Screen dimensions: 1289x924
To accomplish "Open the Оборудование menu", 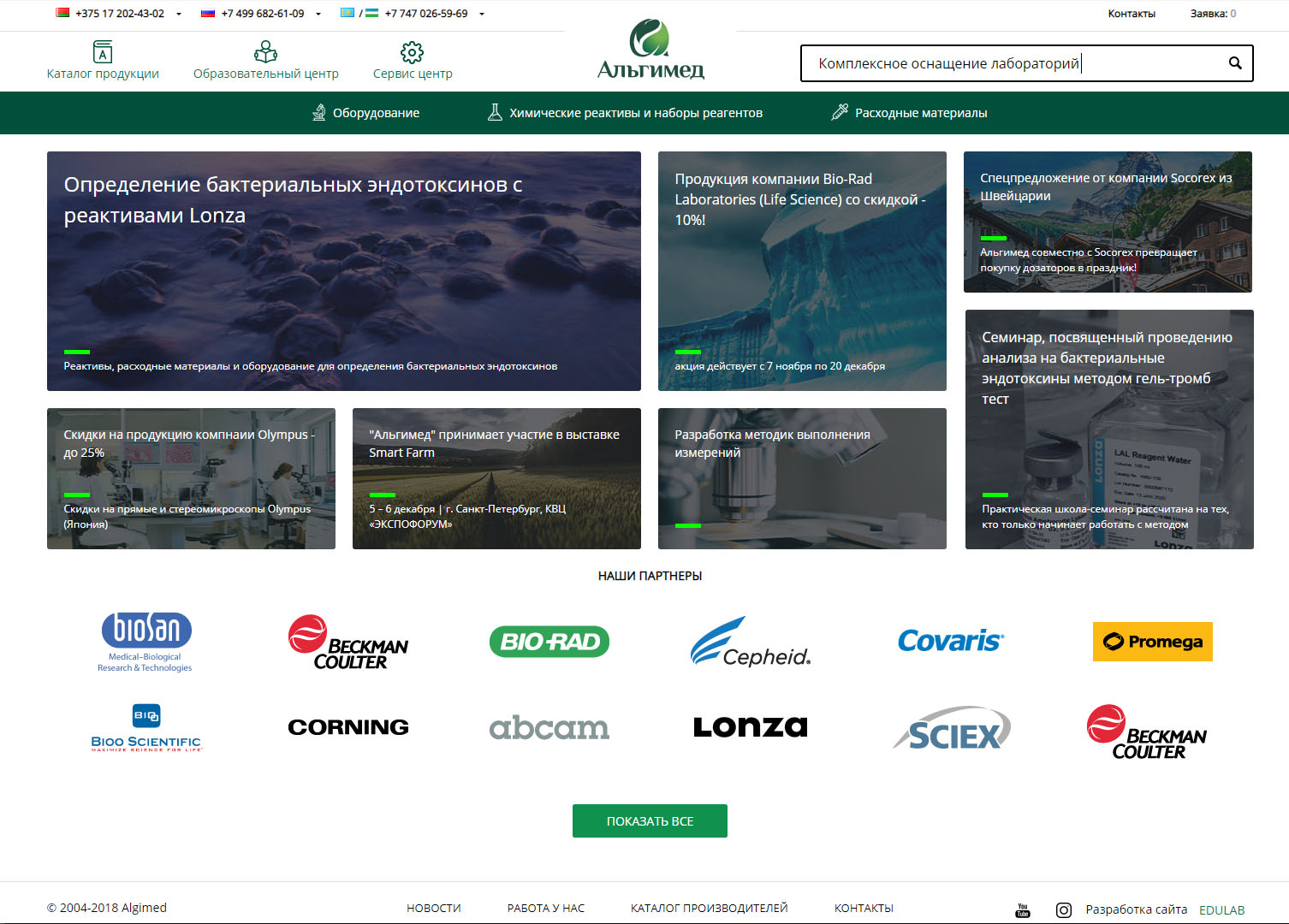I will [376, 113].
